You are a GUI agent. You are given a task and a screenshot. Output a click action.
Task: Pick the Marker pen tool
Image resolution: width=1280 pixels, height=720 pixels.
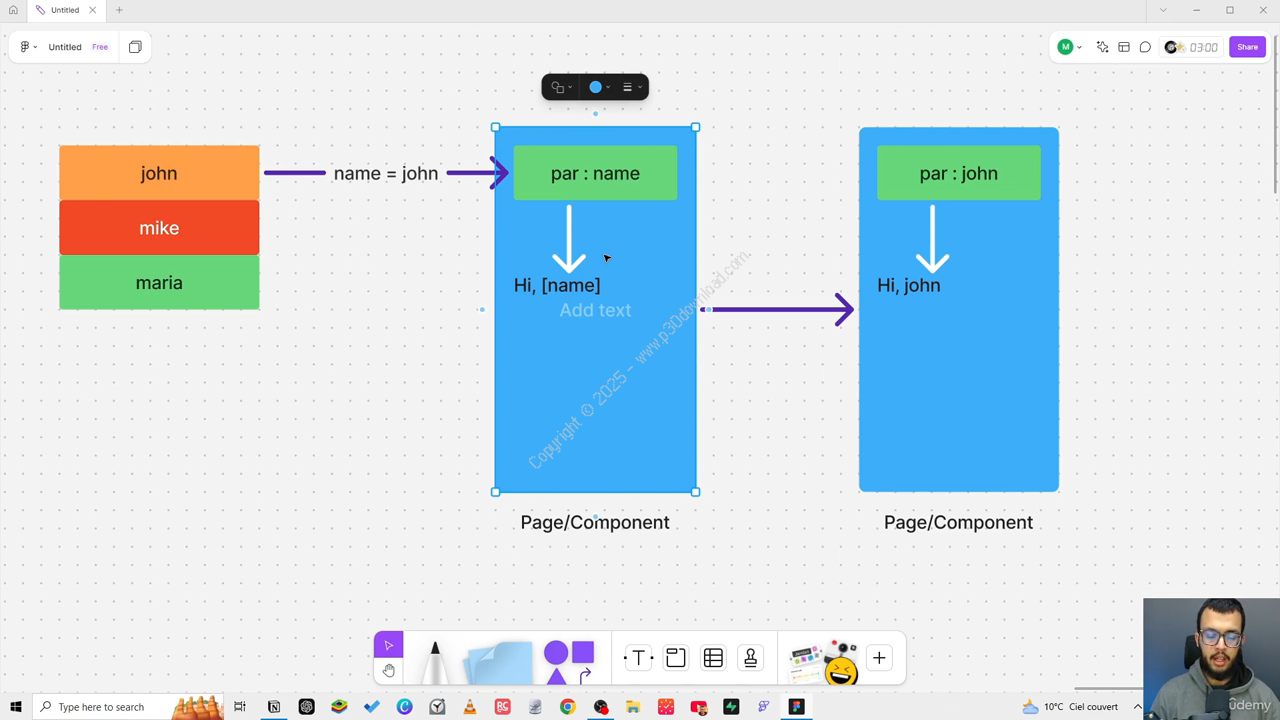pyautogui.click(x=435, y=662)
